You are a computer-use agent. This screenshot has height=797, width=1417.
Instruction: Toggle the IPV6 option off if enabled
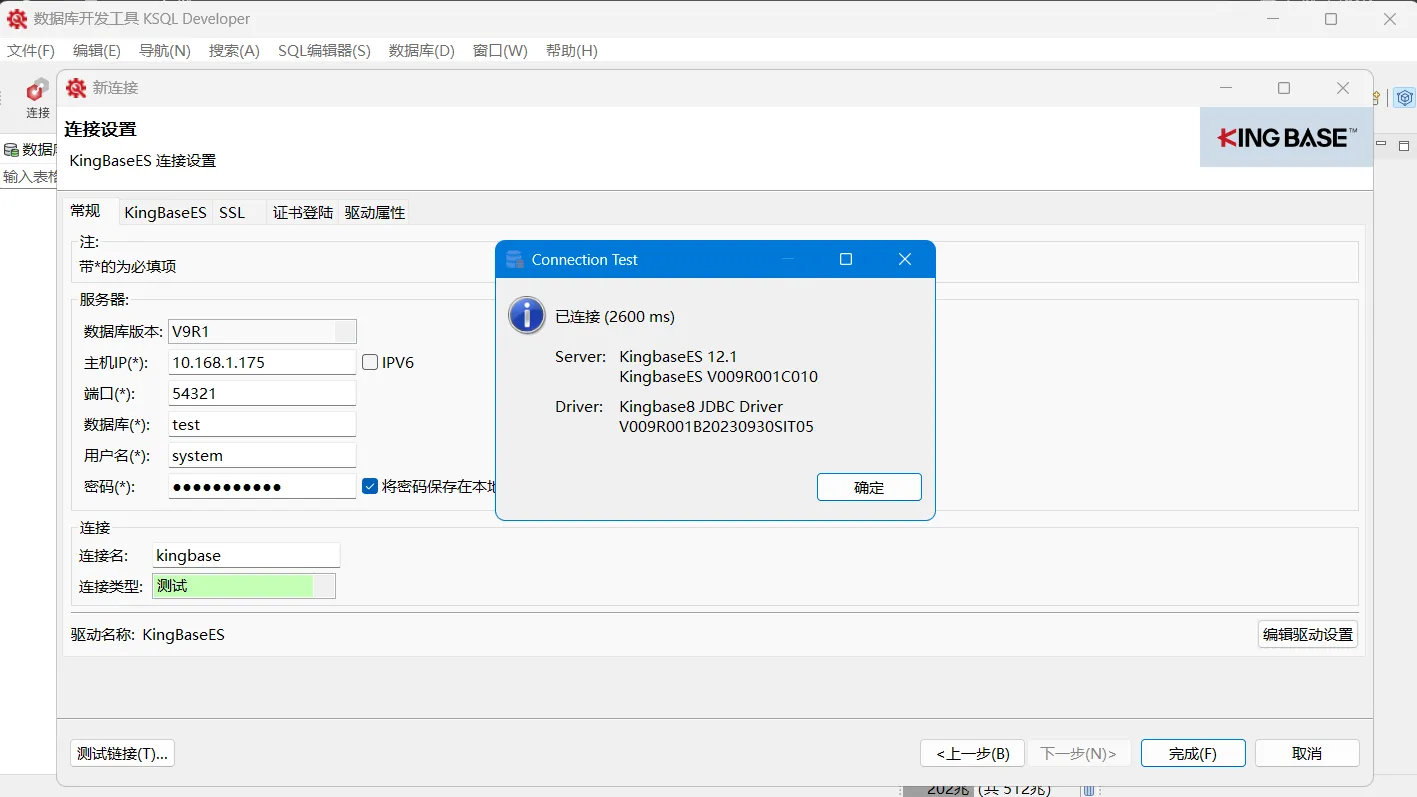(369, 362)
